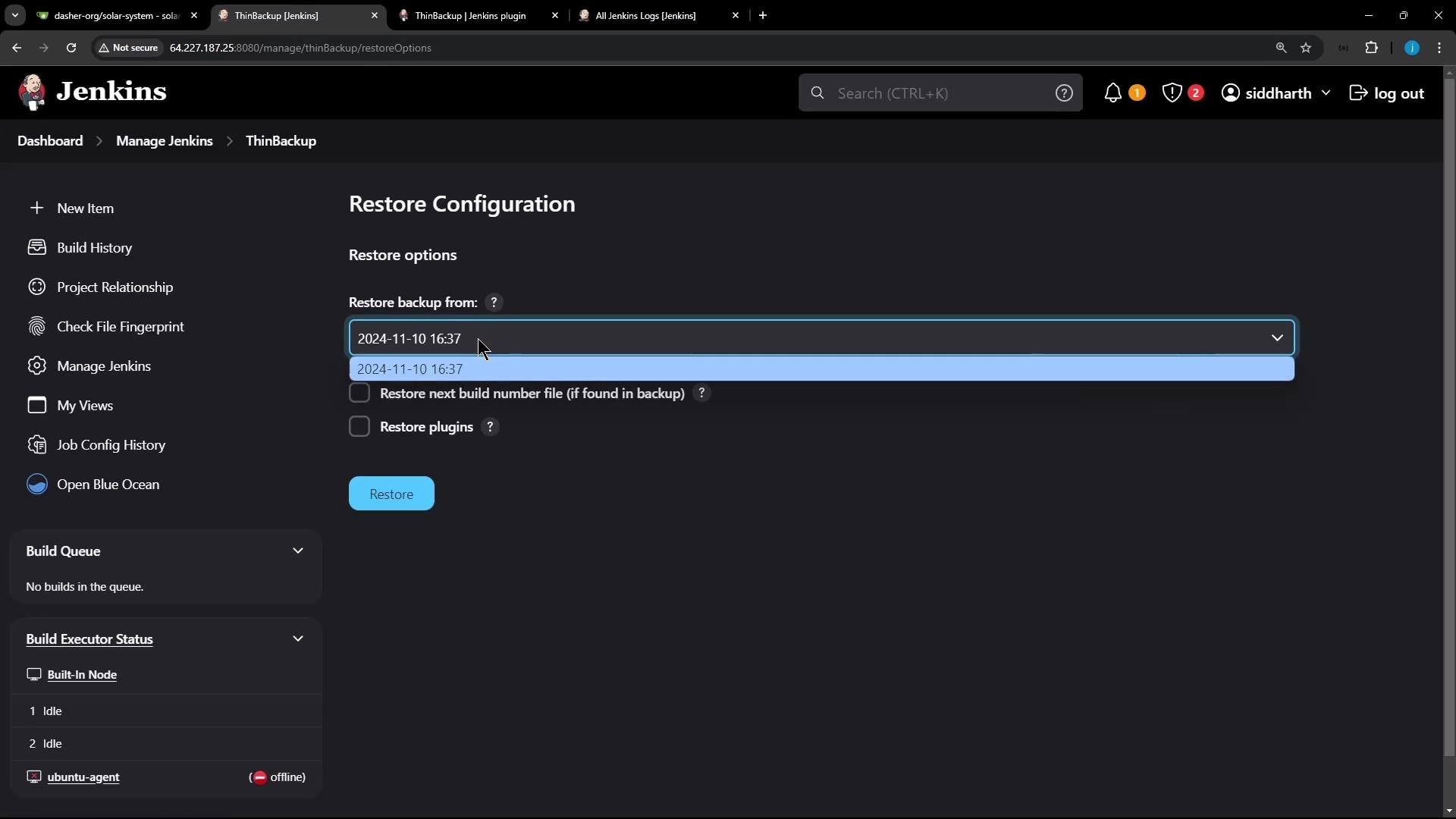Click the ThinBackup breadcrumb

coord(281,141)
